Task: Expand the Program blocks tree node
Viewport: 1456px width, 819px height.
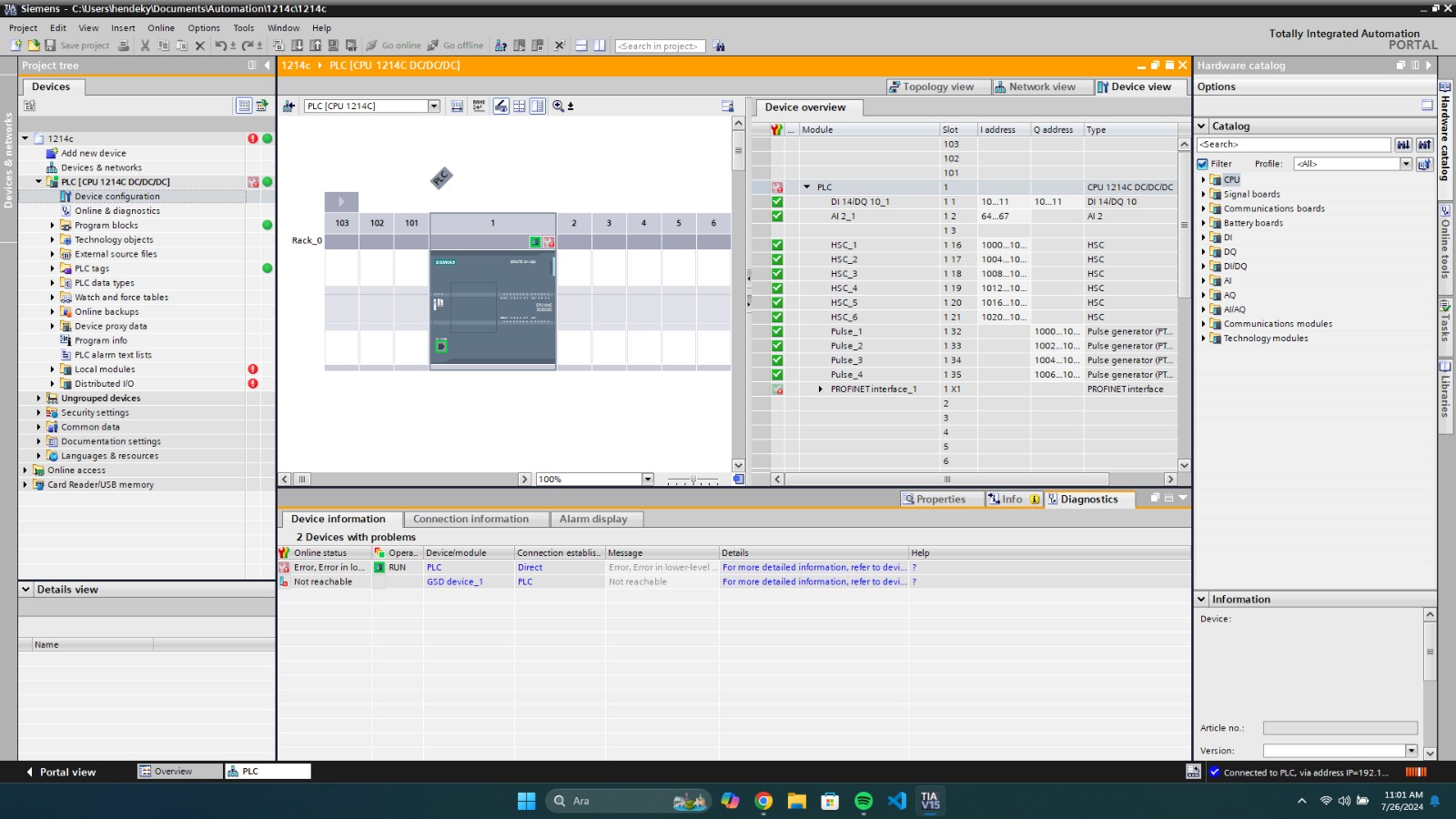Action: point(52,225)
